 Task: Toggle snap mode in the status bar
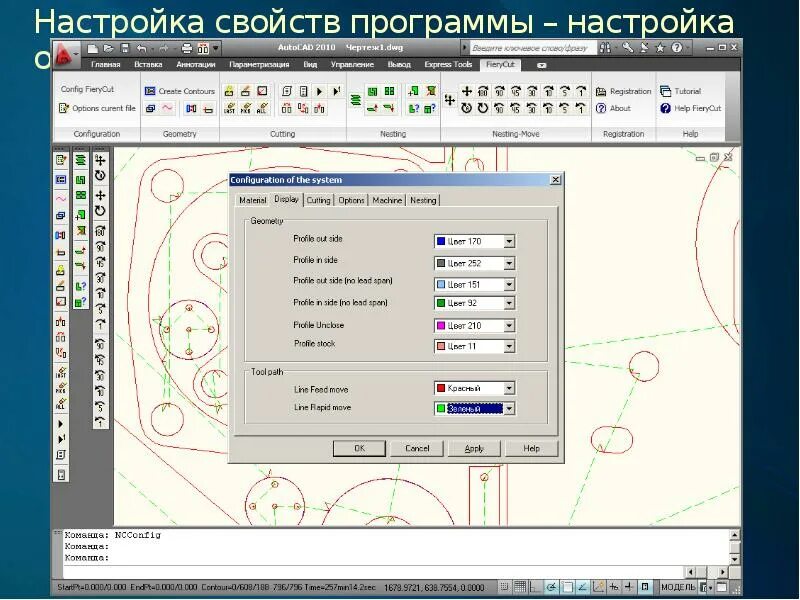(504, 587)
